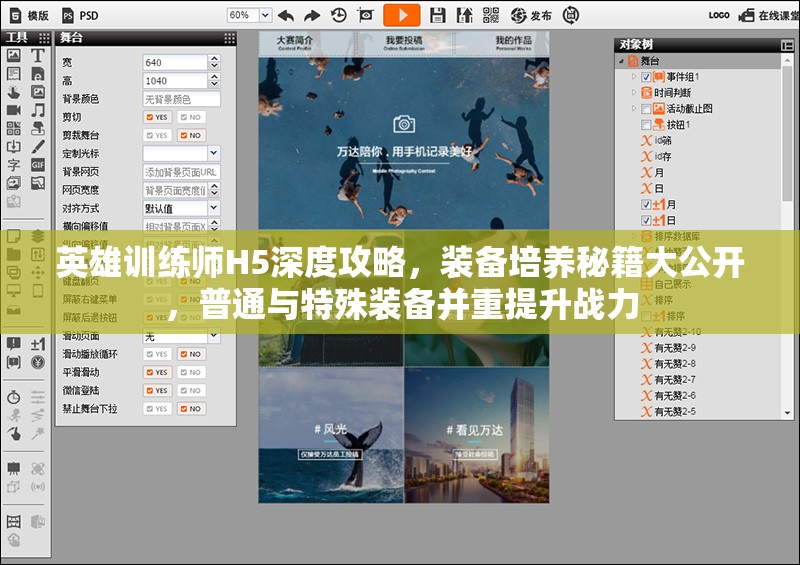
Task: Set 剪切 to NO
Action: [191, 117]
